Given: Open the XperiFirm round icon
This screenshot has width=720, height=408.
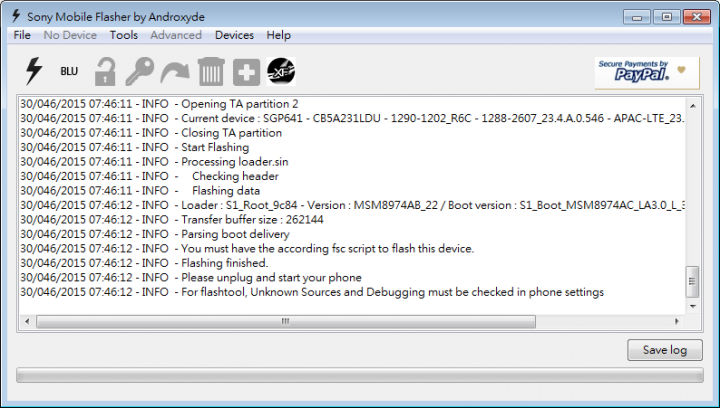Looking at the screenshot, I should [281, 72].
